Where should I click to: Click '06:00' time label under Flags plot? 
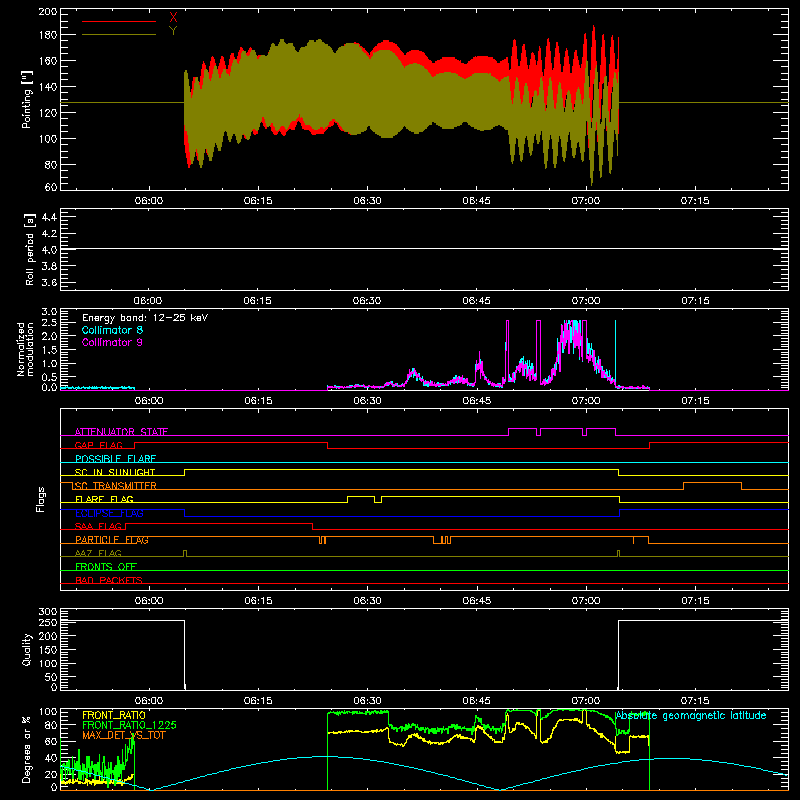click(148, 601)
